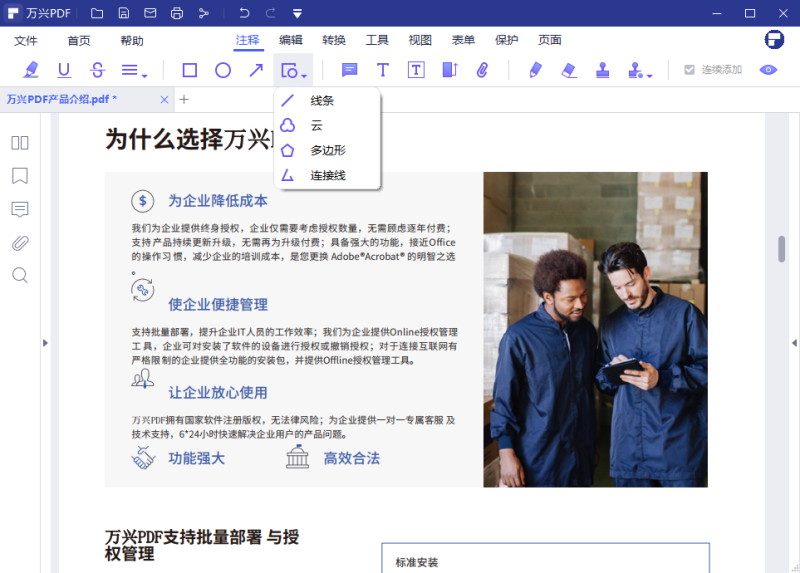This screenshot has height=573, width=800.
Task: Enable the 连续添加 checkbox
Action: (689, 70)
